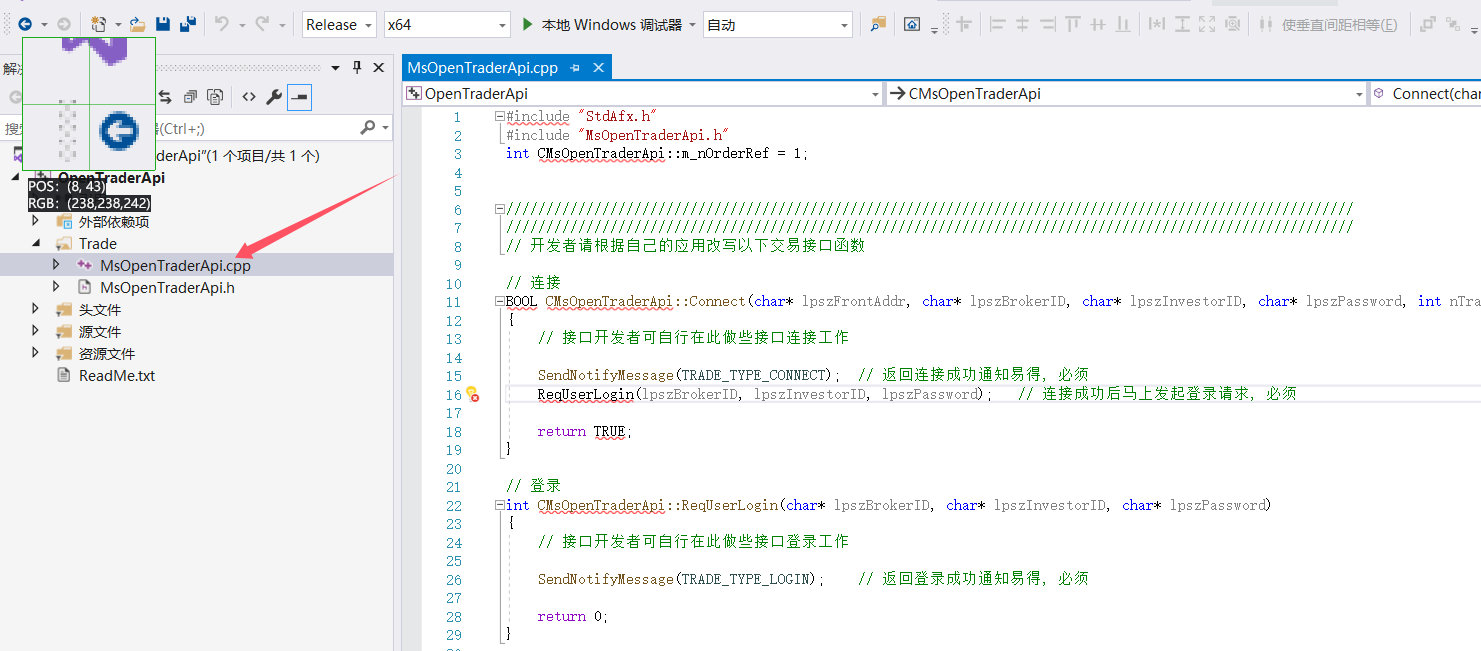Image resolution: width=1481 pixels, height=651 pixels.
Task: Click the Bring to Front icon
Action: point(1427,24)
